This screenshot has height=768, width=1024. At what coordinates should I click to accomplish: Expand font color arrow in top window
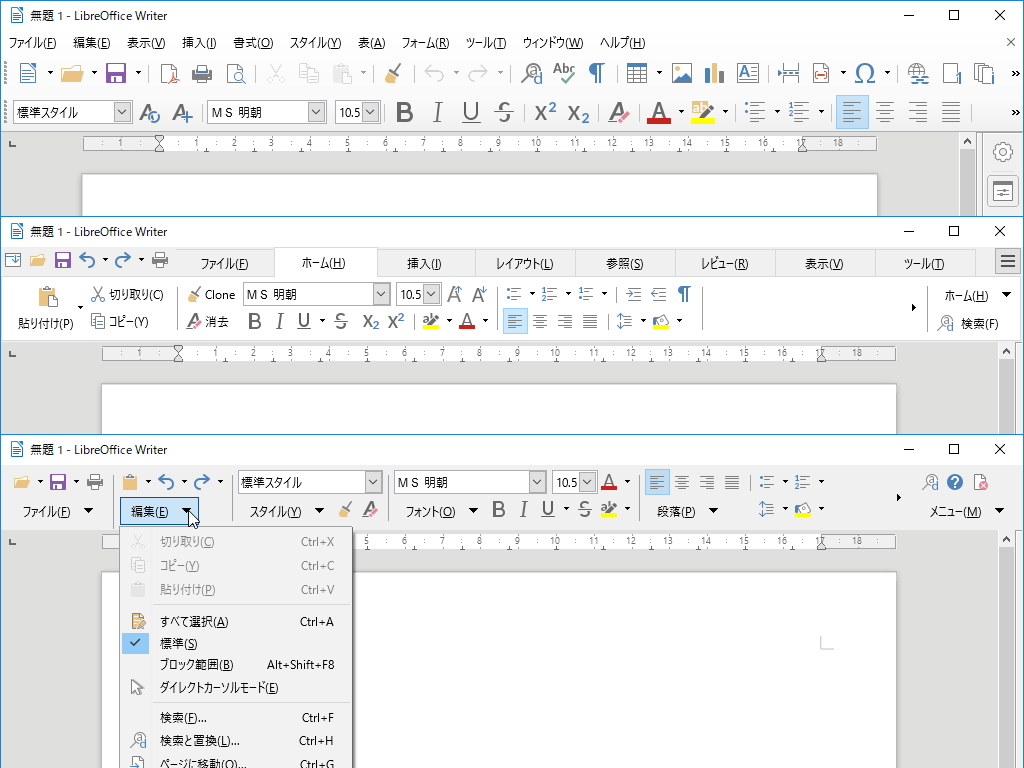click(x=681, y=112)
